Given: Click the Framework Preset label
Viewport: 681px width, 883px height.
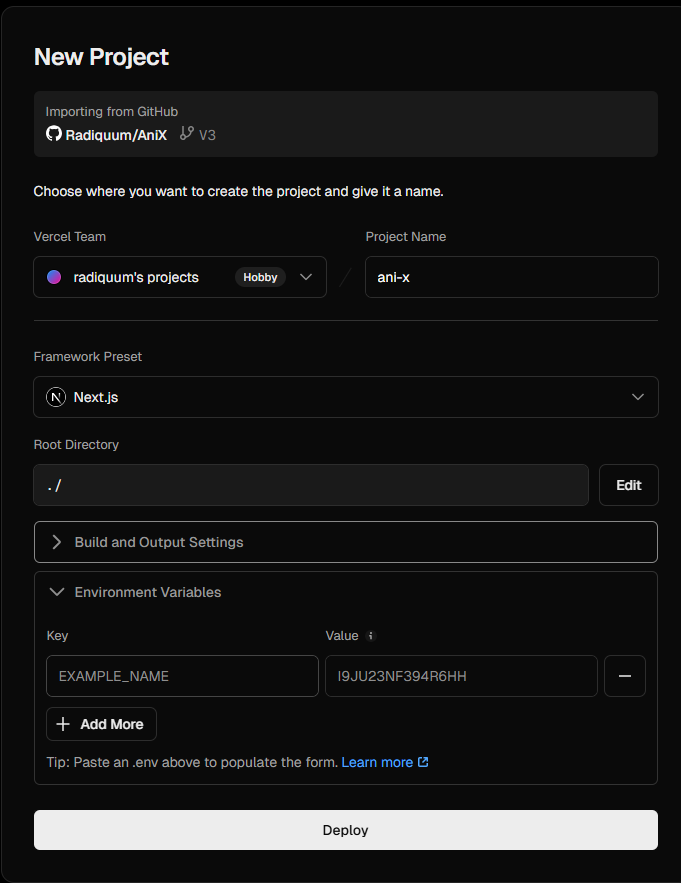Looking at the screenshot, I should coord(88,356).
